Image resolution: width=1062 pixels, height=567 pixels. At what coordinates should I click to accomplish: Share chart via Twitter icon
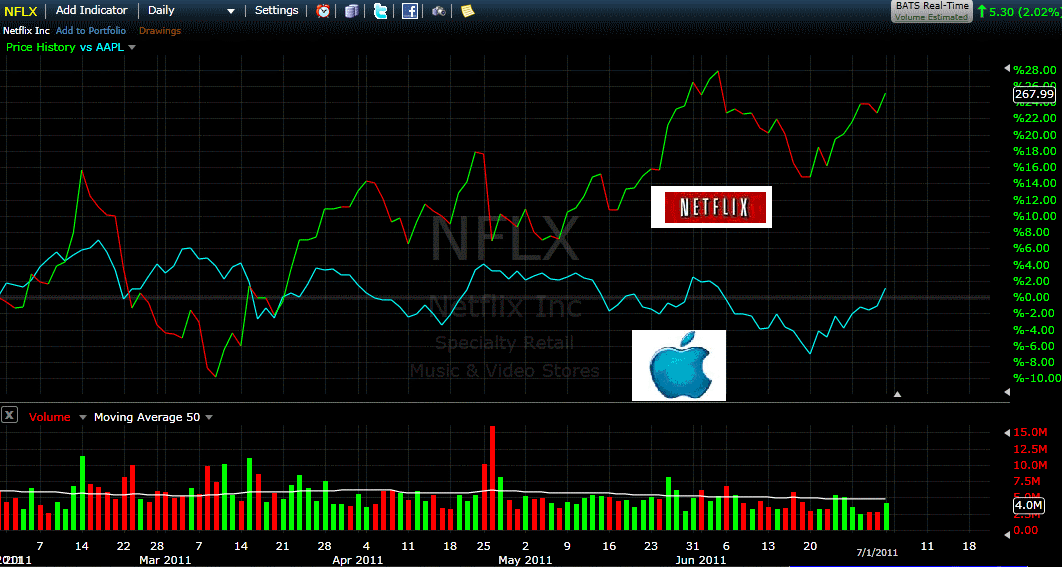[381, 11]
